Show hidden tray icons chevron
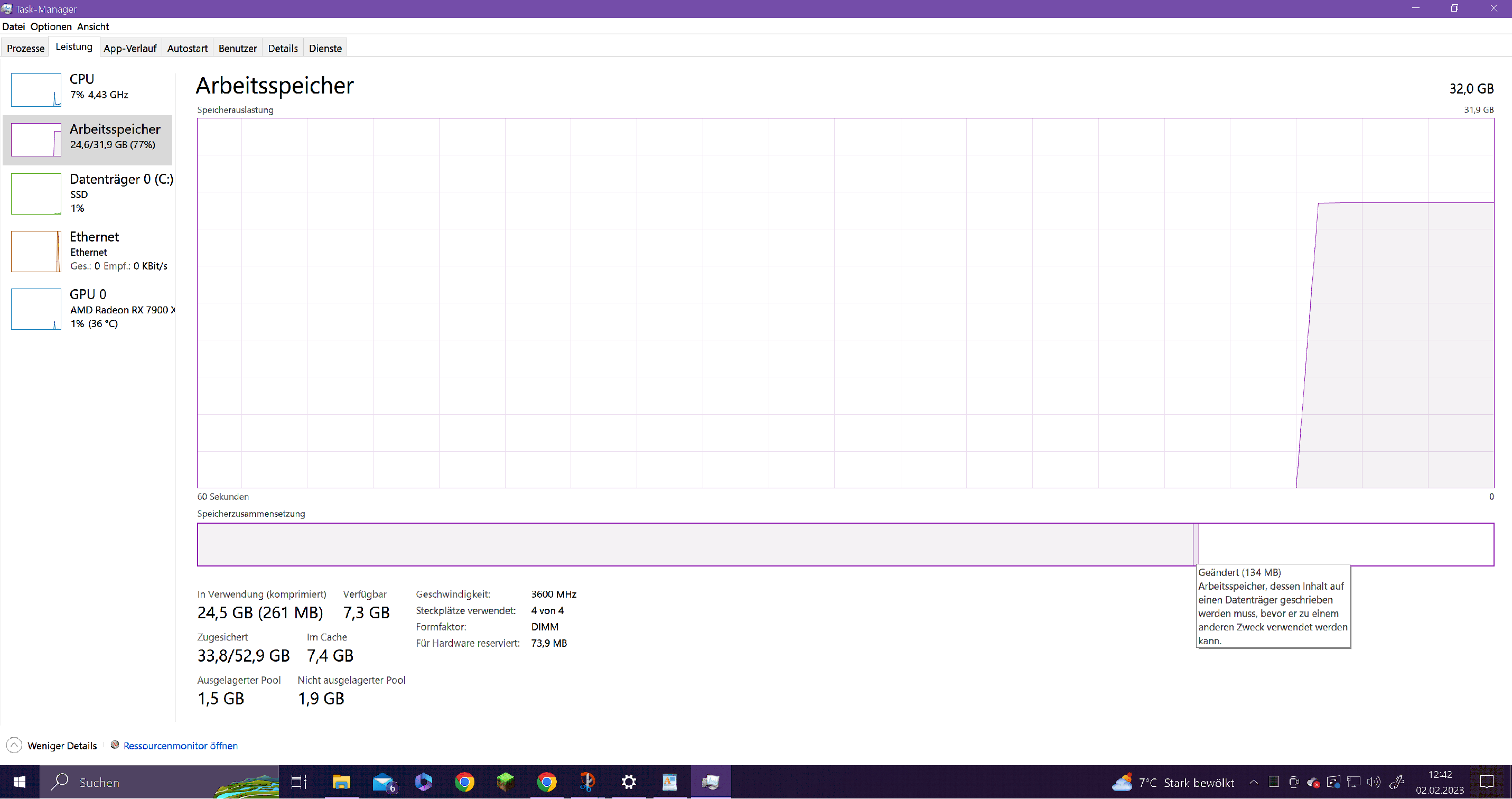 pos(1253,782)
